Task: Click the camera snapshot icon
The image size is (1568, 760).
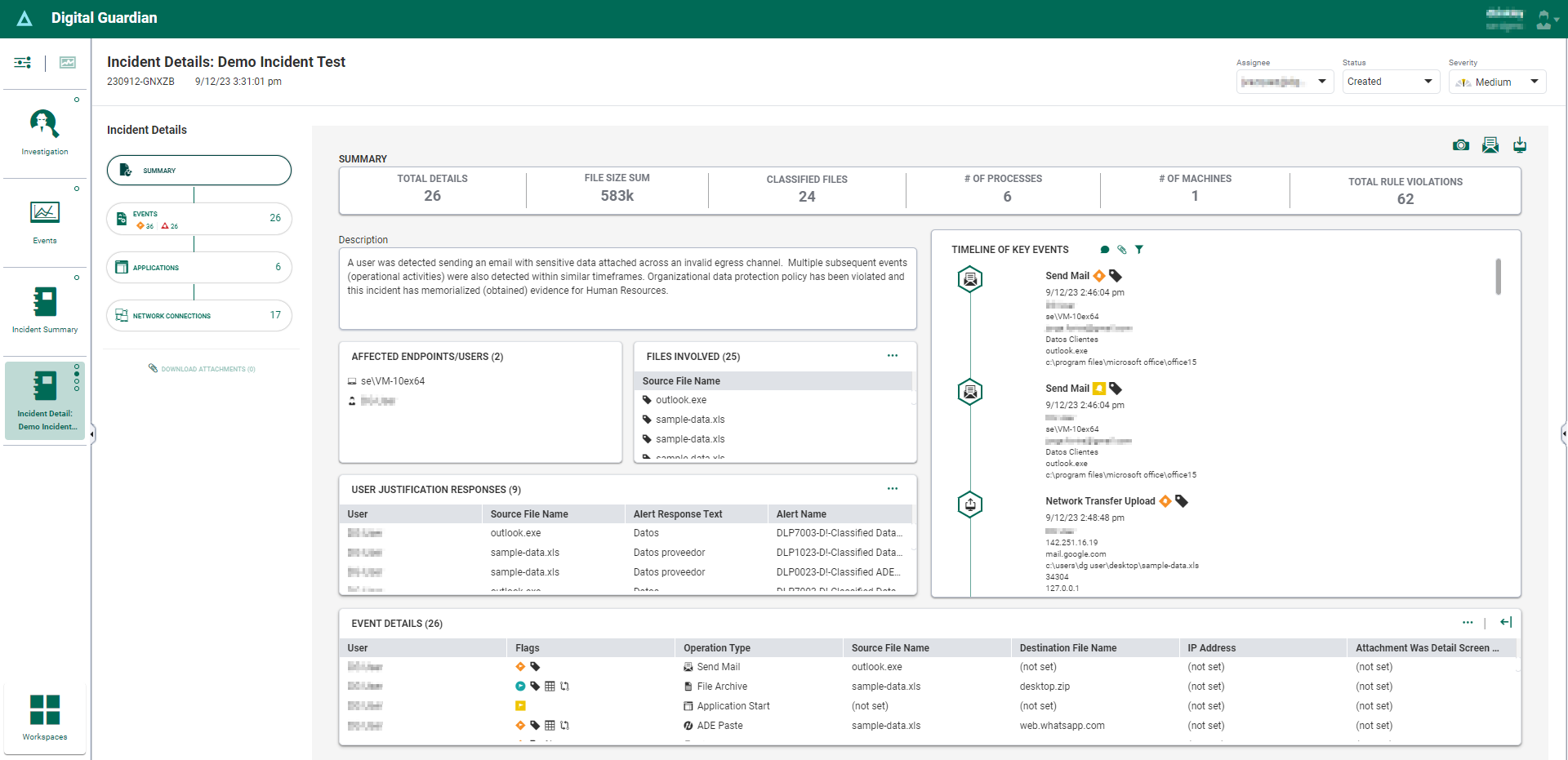Action: pyautogui.click(x=1460, y=145)
